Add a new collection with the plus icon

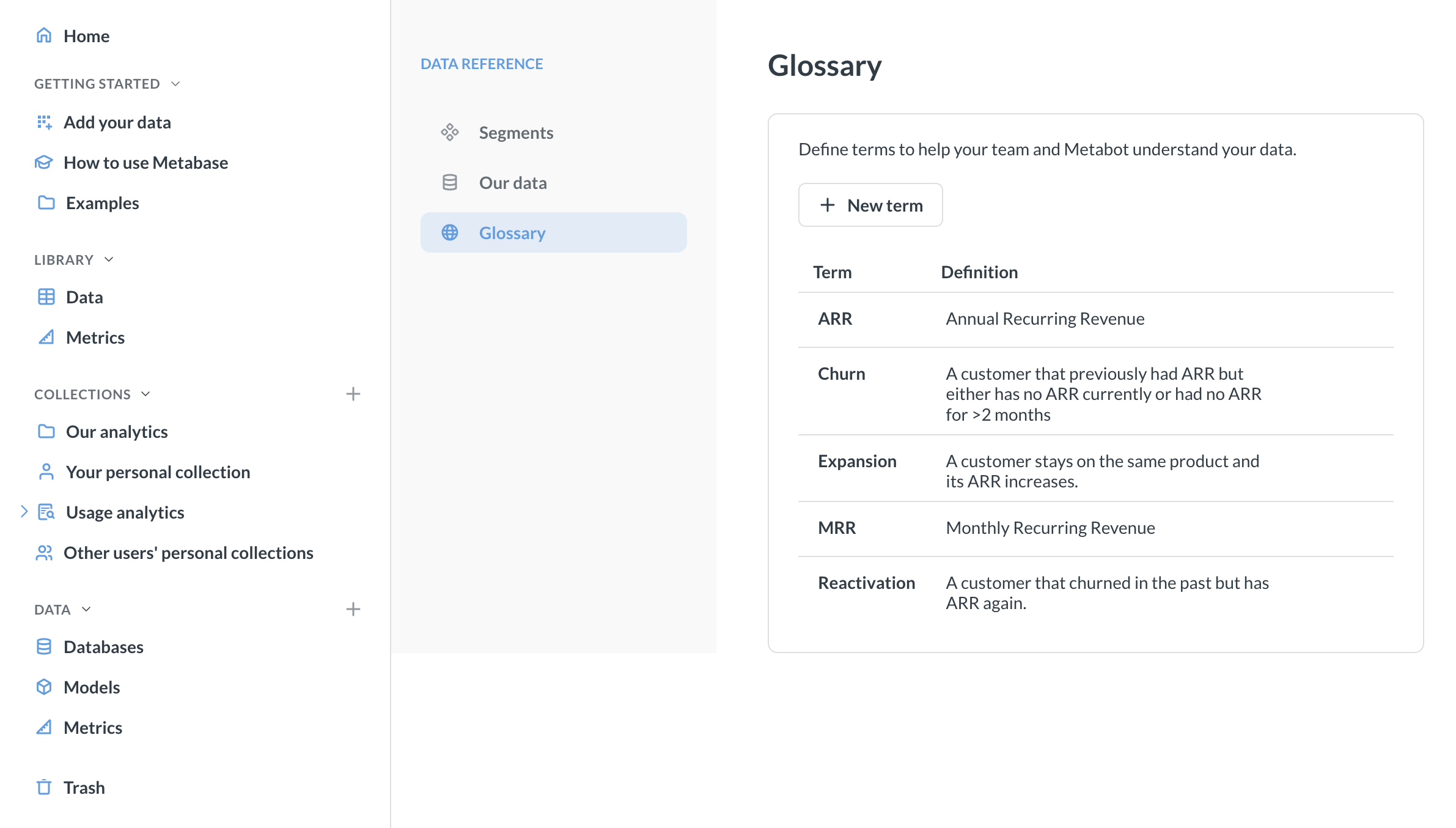(353, 394)
